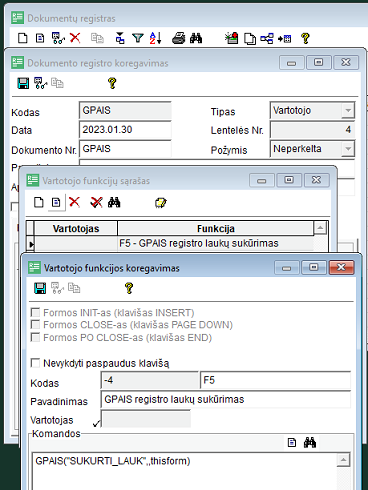Screen dimensions: 368x490
Task: Click the Dokumento Nr. field
Action: [125, 149]
